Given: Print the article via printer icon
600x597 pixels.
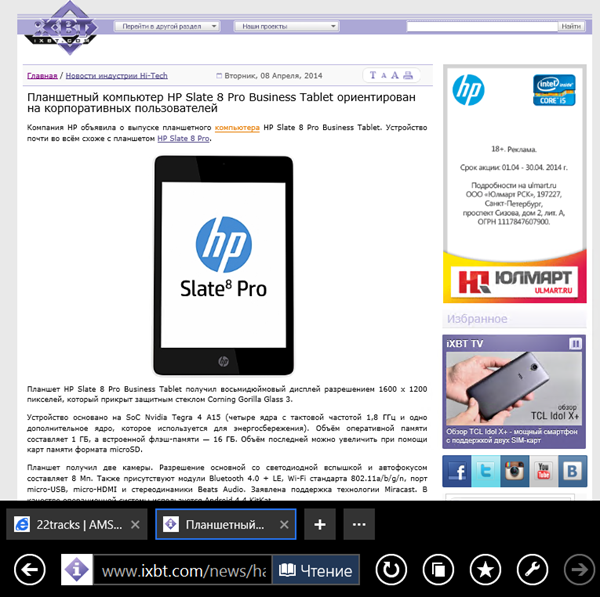Looking at the screenshot, I should point(408,75).
